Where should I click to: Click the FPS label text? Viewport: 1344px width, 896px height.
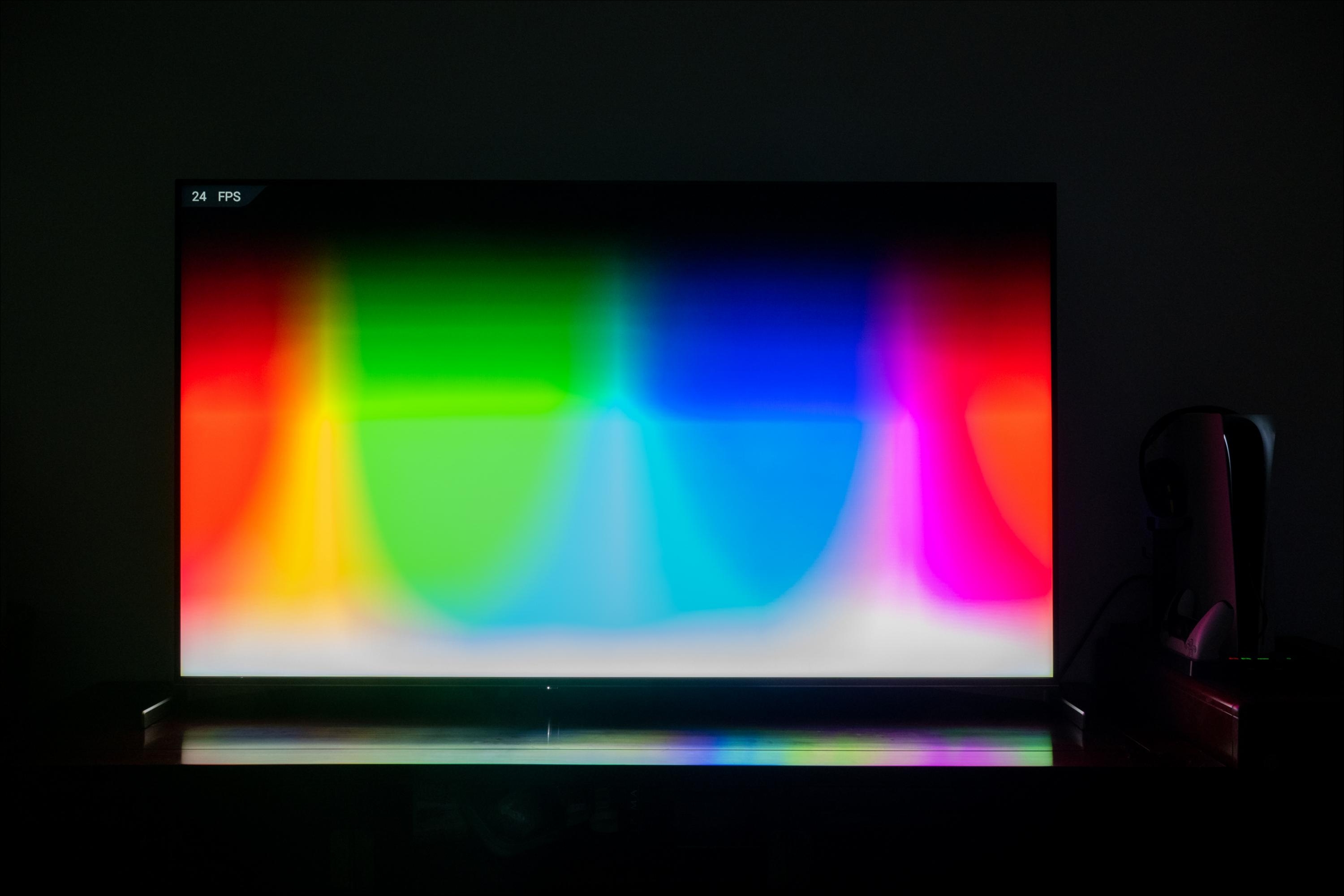point(229,197)
